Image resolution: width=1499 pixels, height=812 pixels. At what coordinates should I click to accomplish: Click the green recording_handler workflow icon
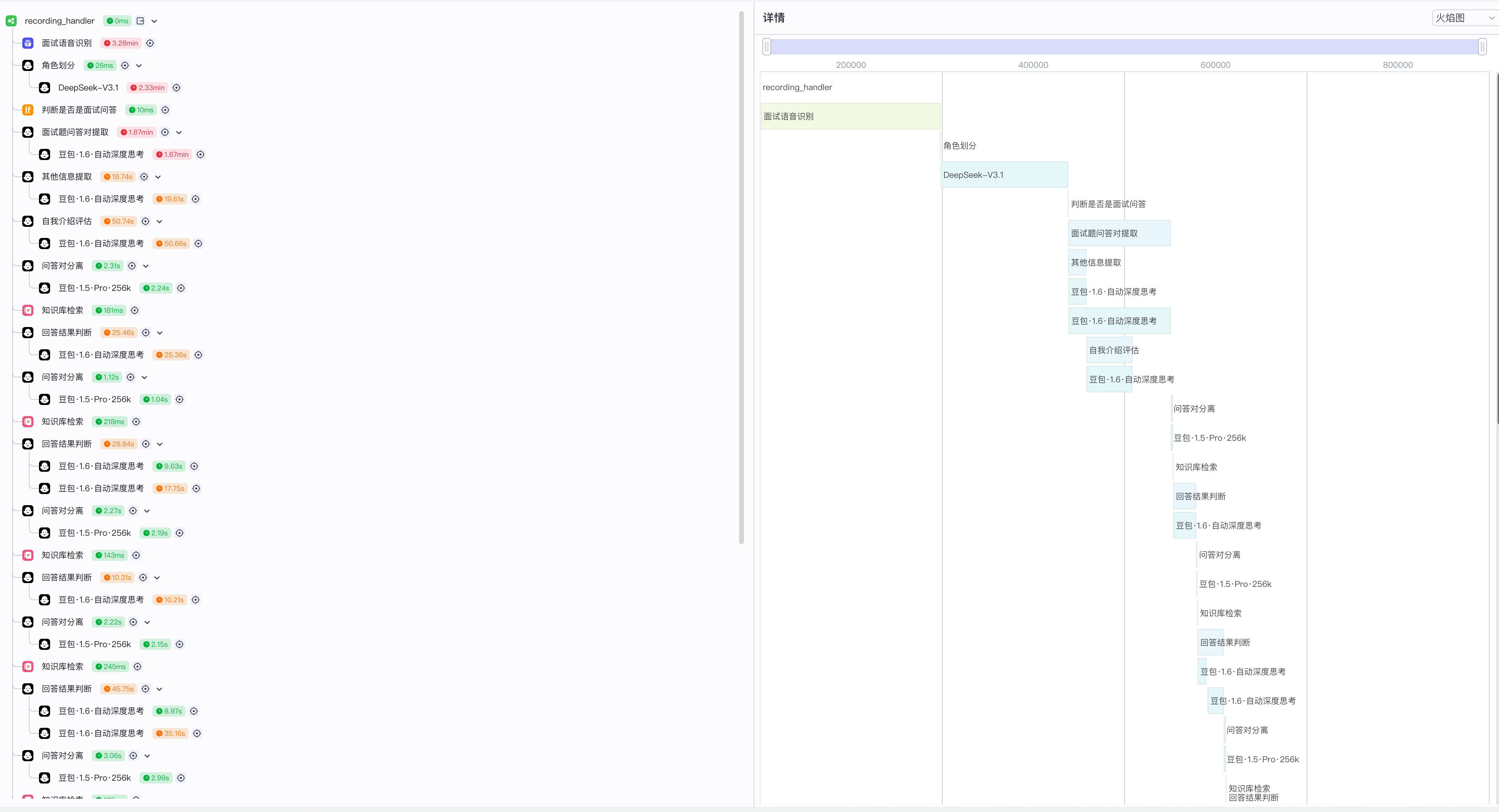[x=11, y=21]
